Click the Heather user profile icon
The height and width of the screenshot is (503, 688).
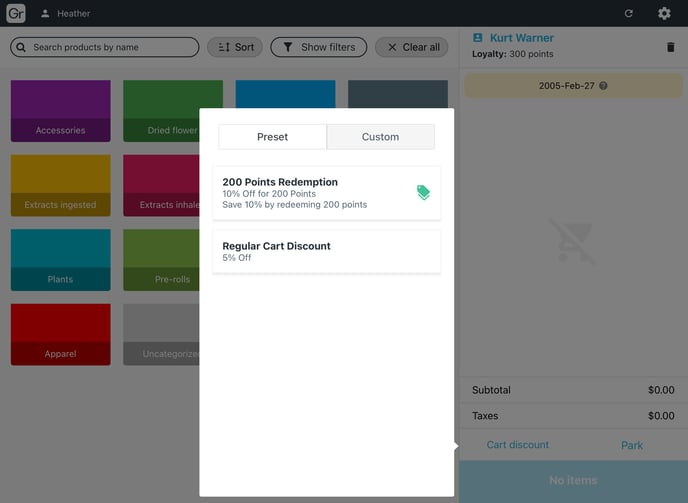[x=45, y=14]
